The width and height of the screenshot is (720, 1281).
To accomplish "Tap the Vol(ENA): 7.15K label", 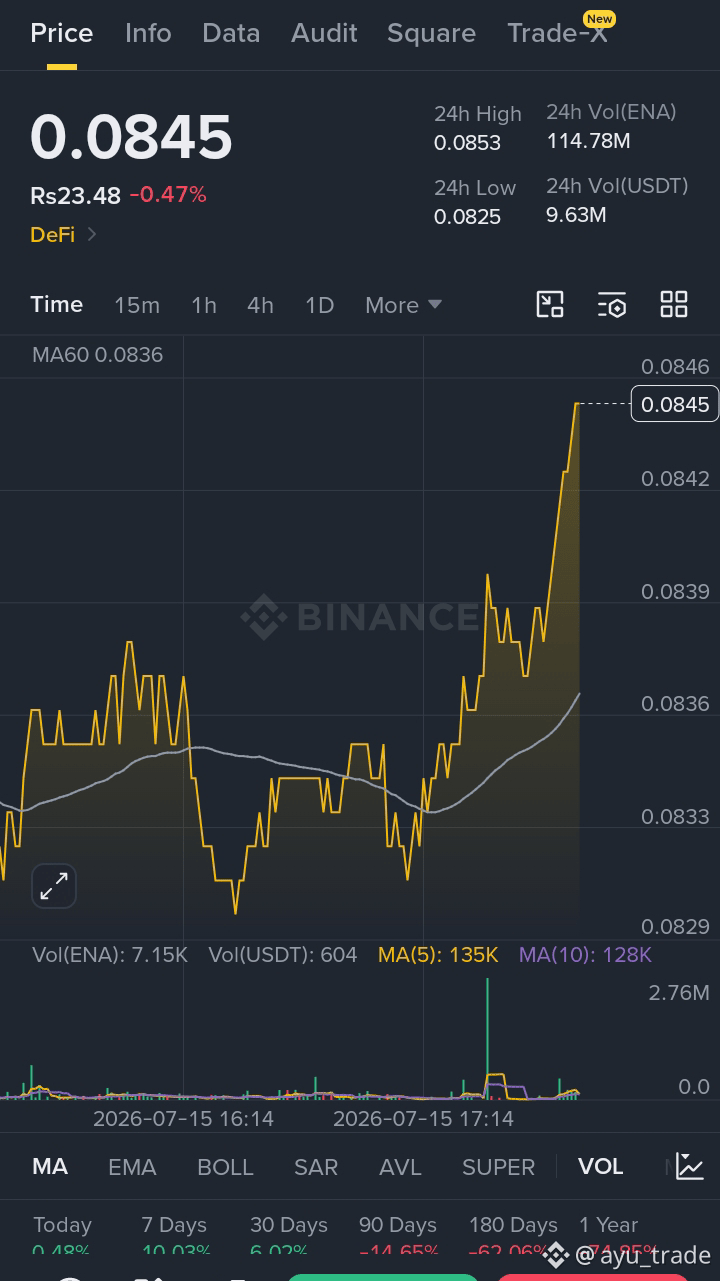I will (110, 955).
